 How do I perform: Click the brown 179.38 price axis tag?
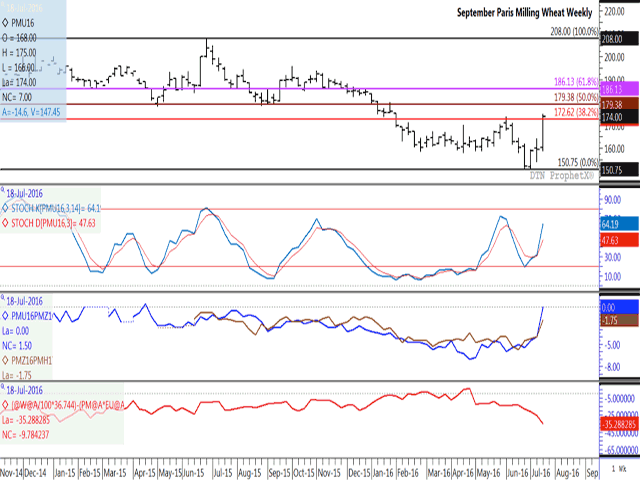click(620, 104)
